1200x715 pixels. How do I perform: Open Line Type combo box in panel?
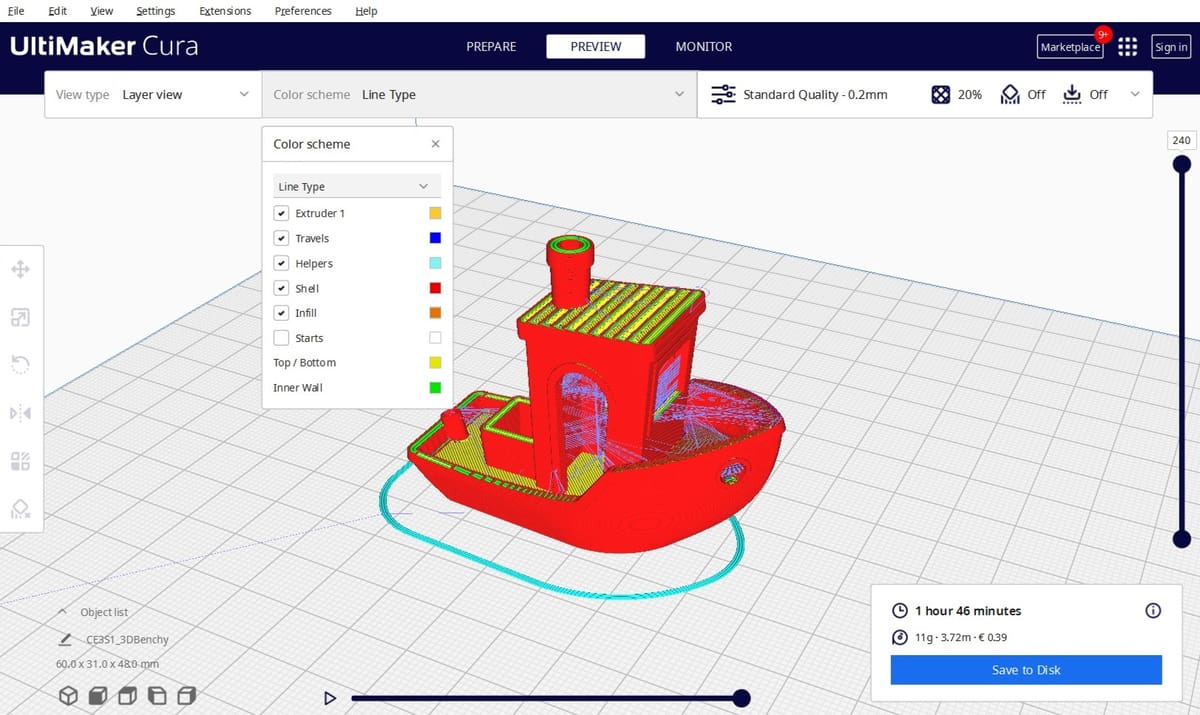tap(357, 186)
